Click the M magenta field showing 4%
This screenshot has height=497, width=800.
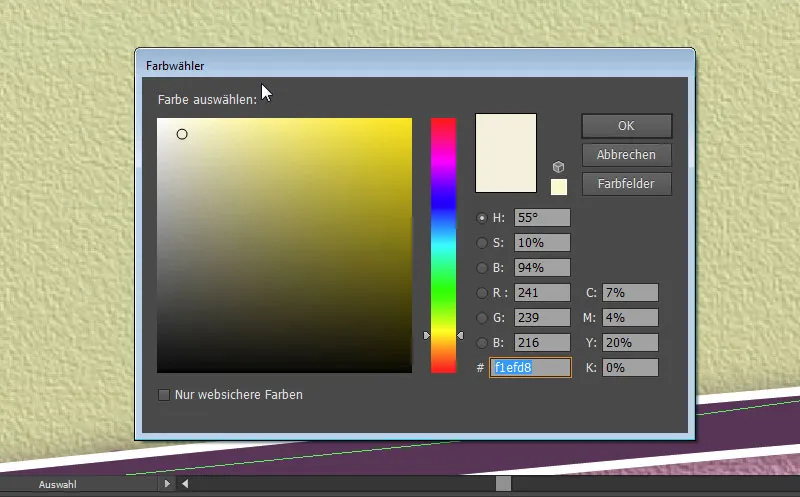tap(630, 318)
